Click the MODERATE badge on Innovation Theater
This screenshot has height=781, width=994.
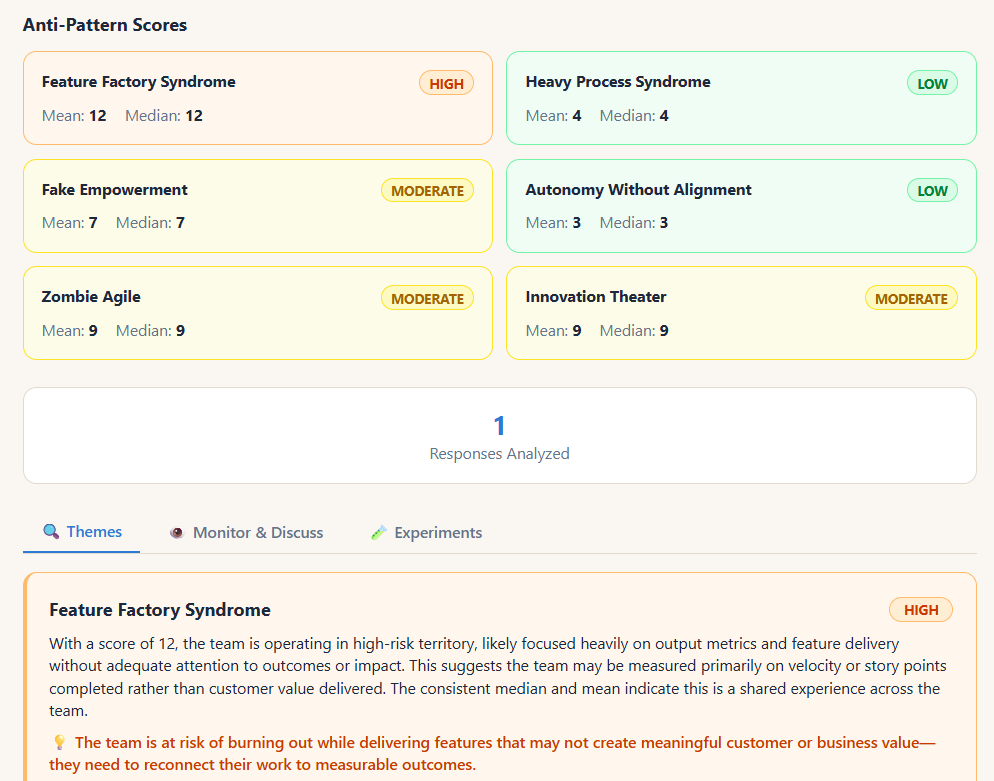pyautogui.click(x=911, y=298)
